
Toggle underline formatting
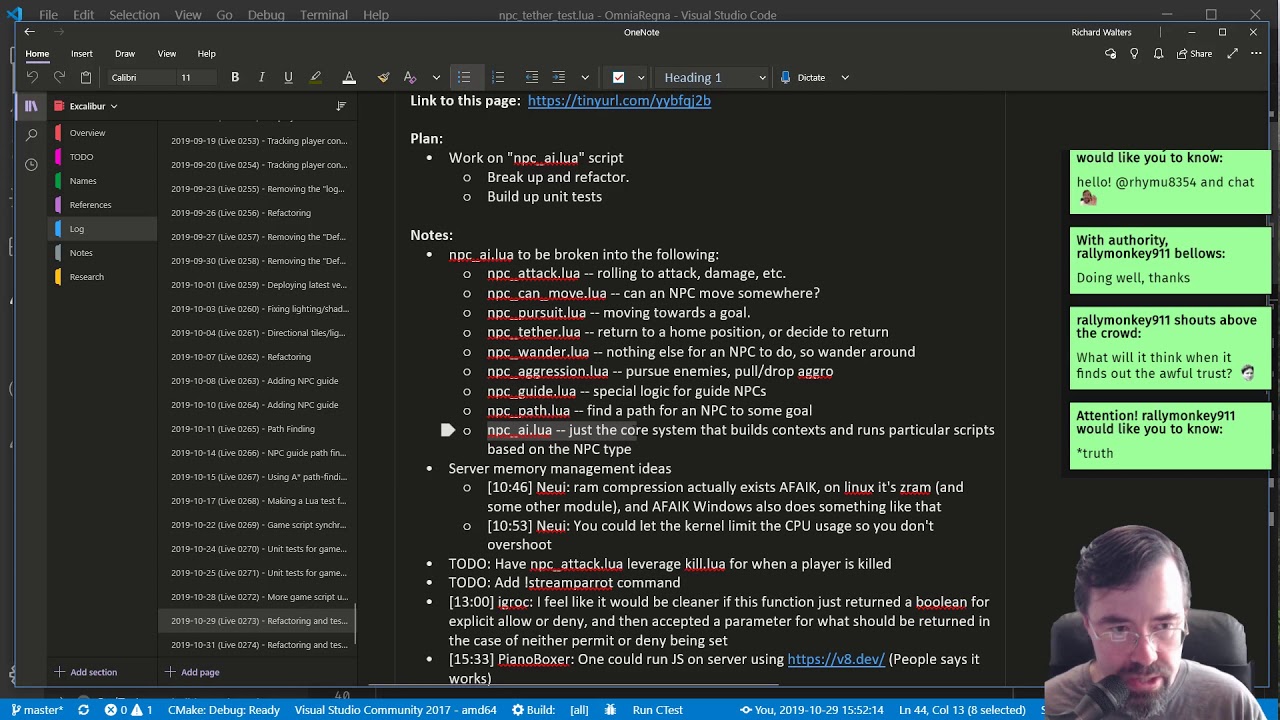[x=288, y=77]
